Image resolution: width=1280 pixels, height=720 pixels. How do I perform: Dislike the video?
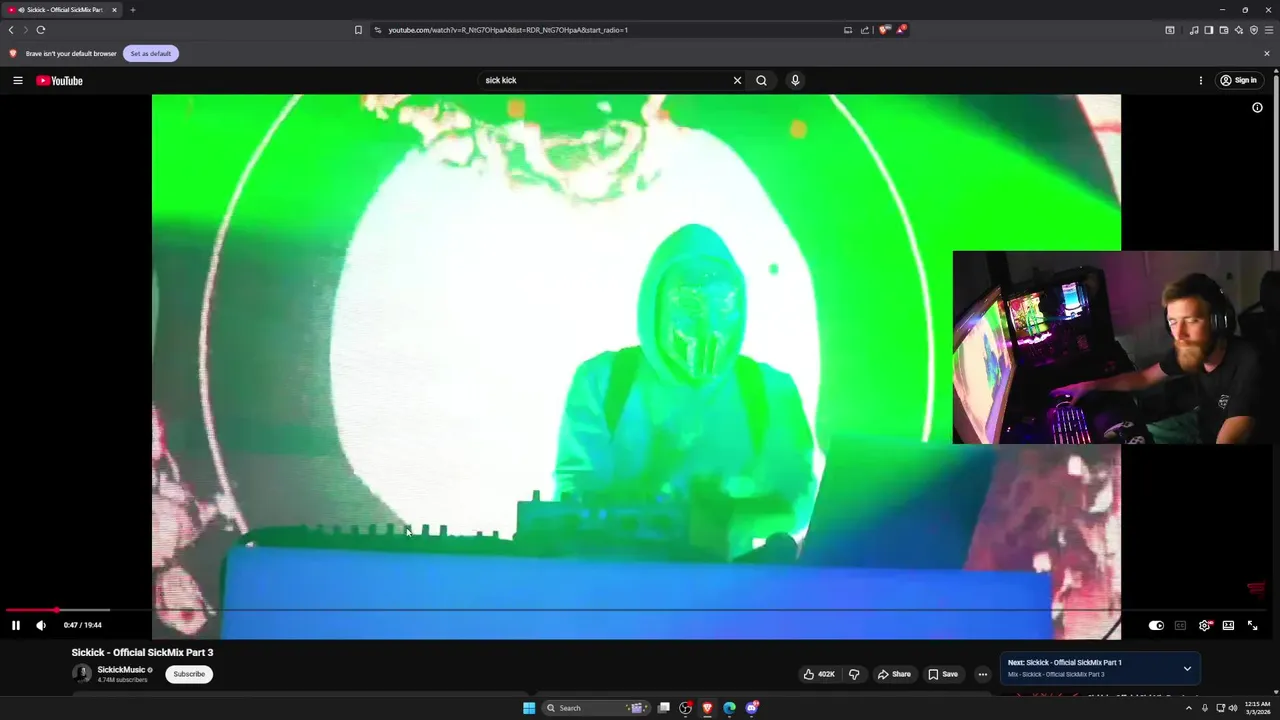click(854, 674)
